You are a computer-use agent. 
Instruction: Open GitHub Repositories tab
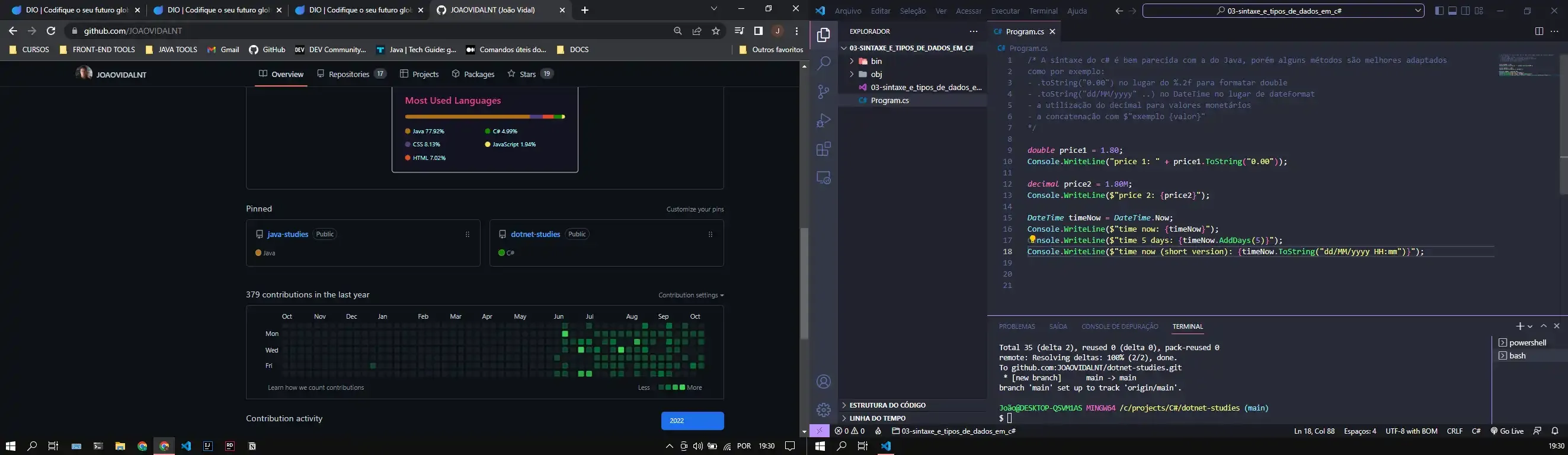[x=351, y=74]
